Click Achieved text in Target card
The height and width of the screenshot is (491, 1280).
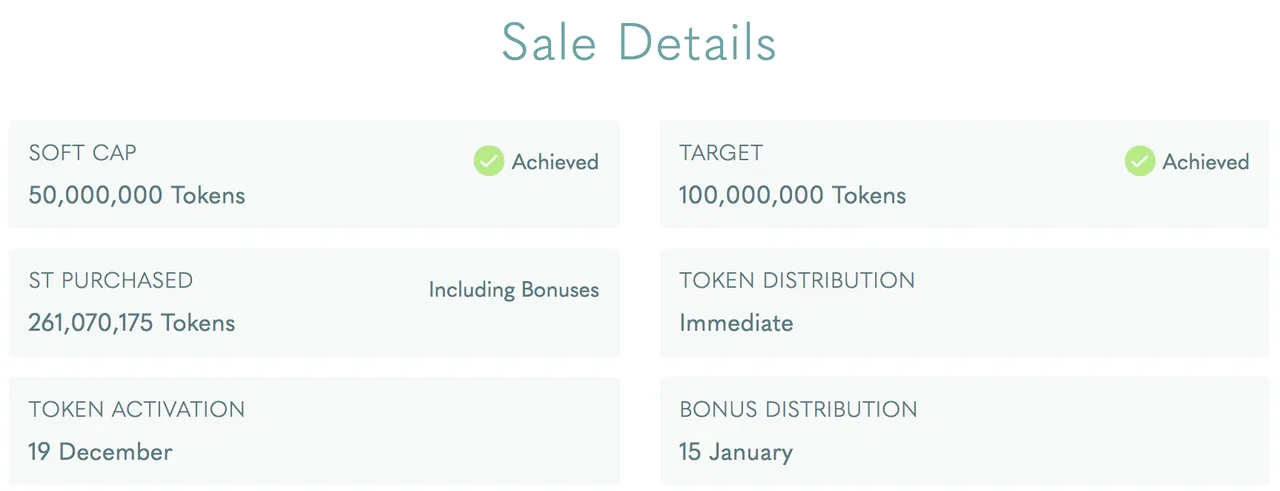(x=1206, y=162)
